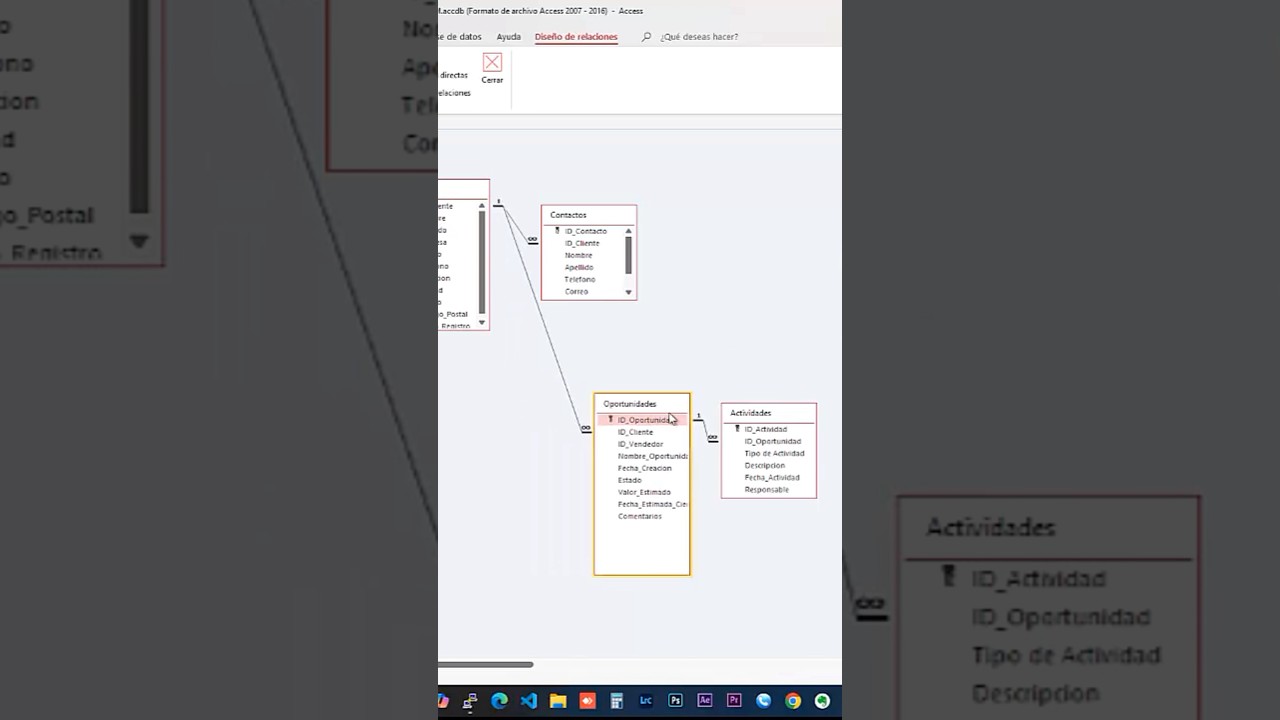Viewport: 1280px width, 720px height.
Task: Select Valor_Estimado field in Oportunidades
Action: click(x=644, y=492)
